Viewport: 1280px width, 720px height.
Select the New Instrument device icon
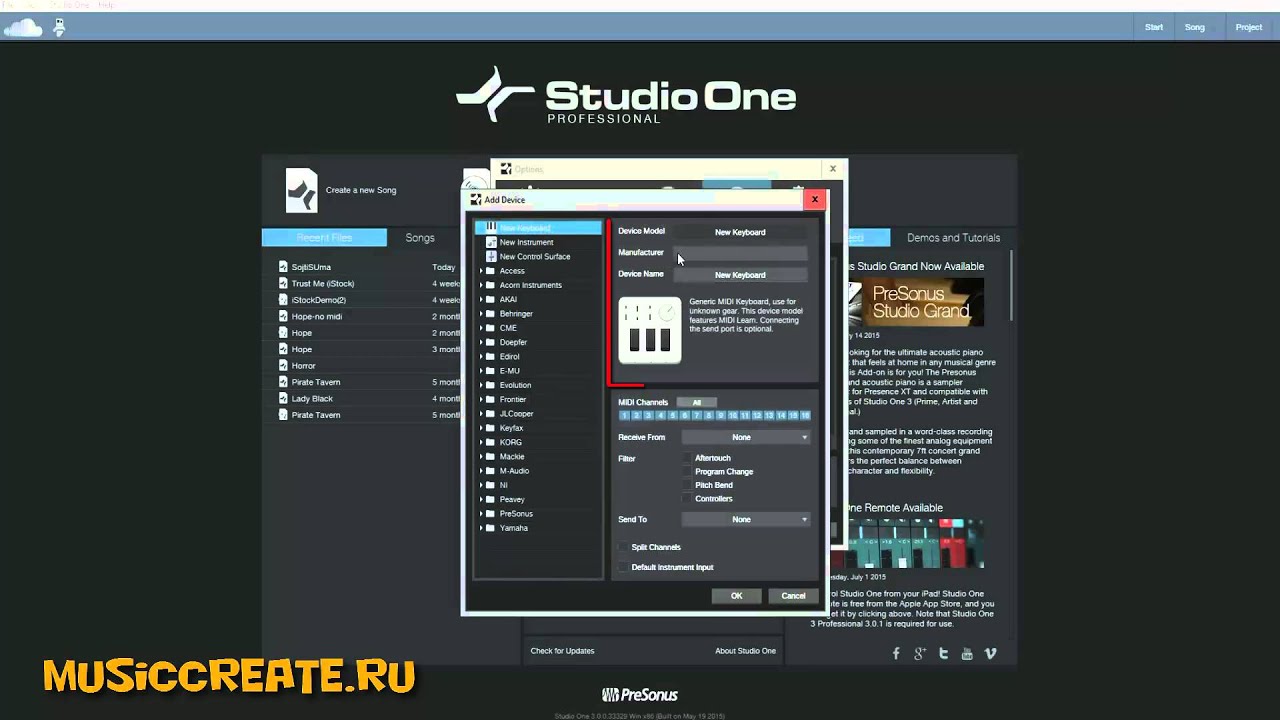(491, 242)
